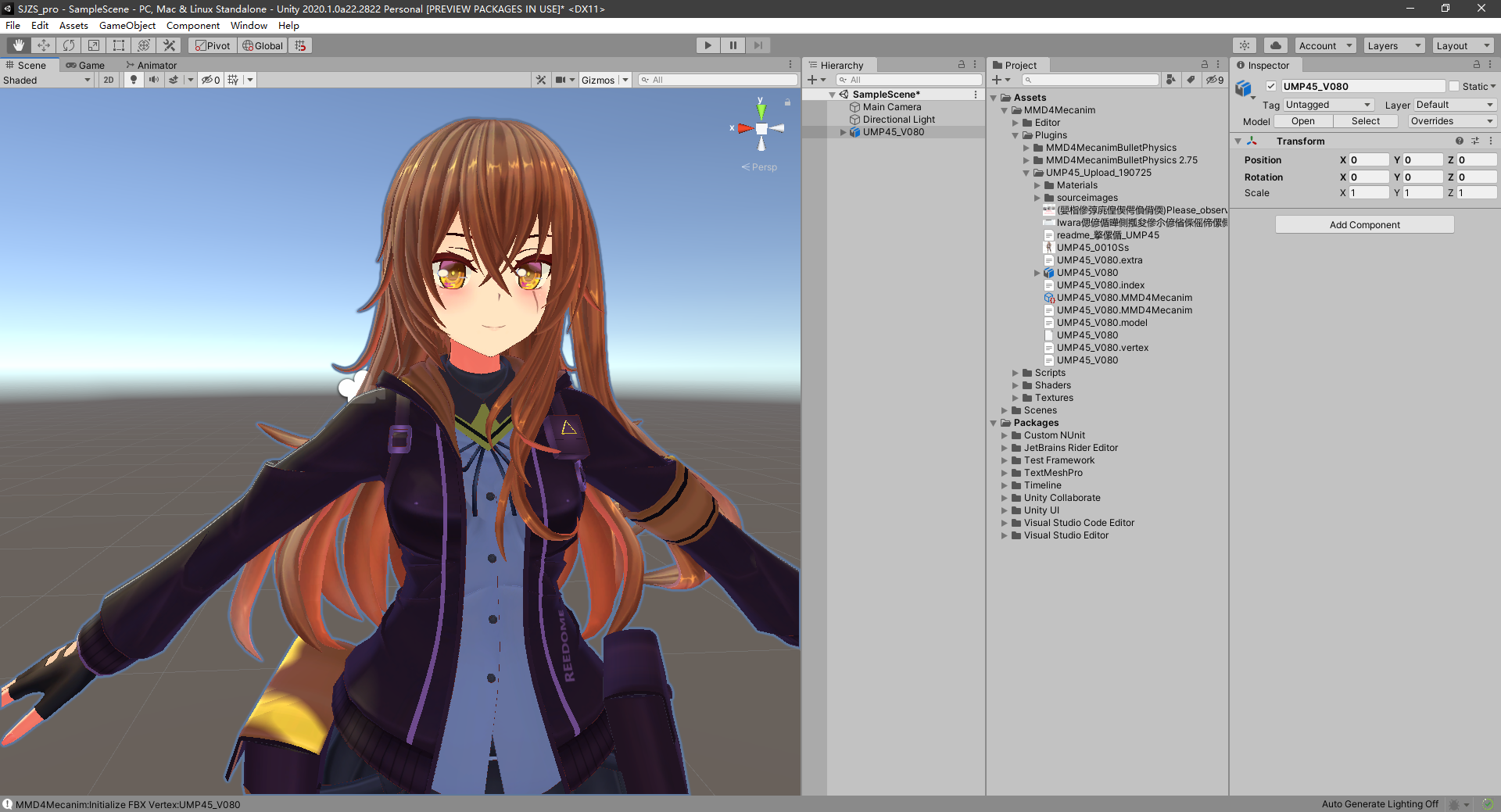Toggle the scene gizmo lock icon

click(787, 102)
